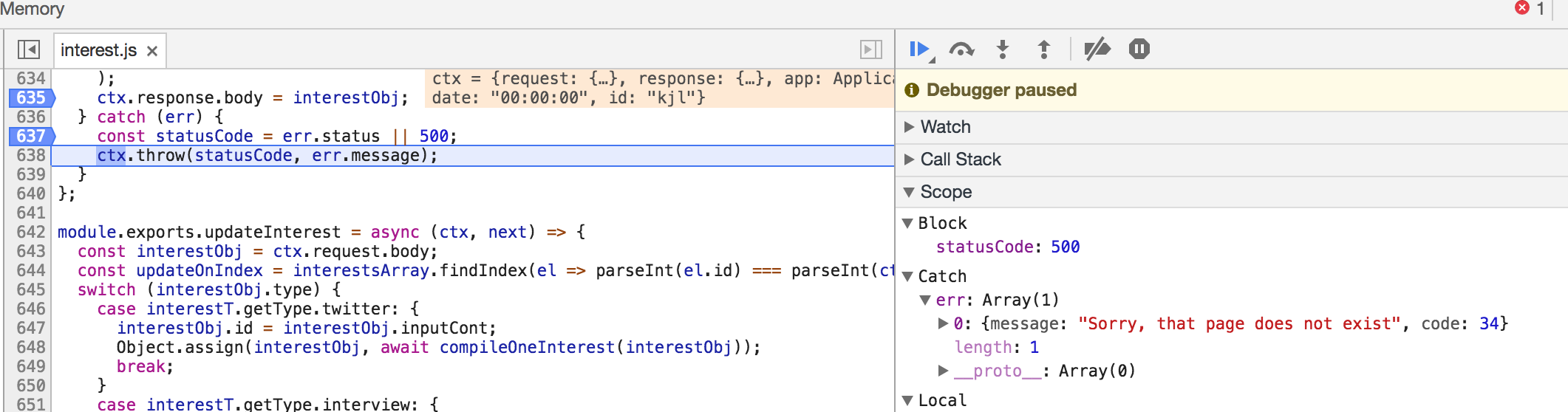Image resolution: width=1568 pixels, height=412 pixels.
Task: Step into the next function call
Action: pos(1003,49)
